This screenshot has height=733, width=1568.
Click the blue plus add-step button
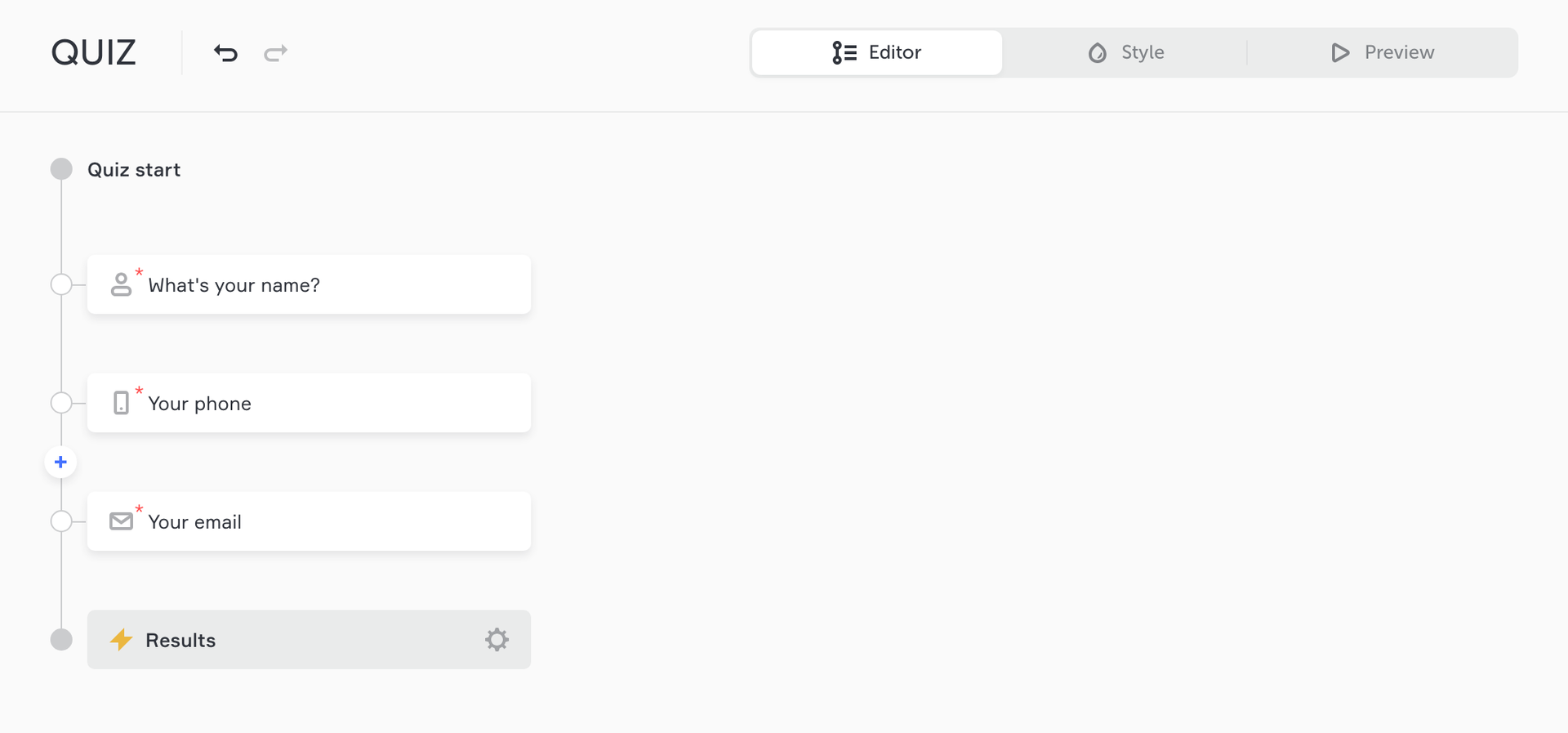[x=60, y=463]
